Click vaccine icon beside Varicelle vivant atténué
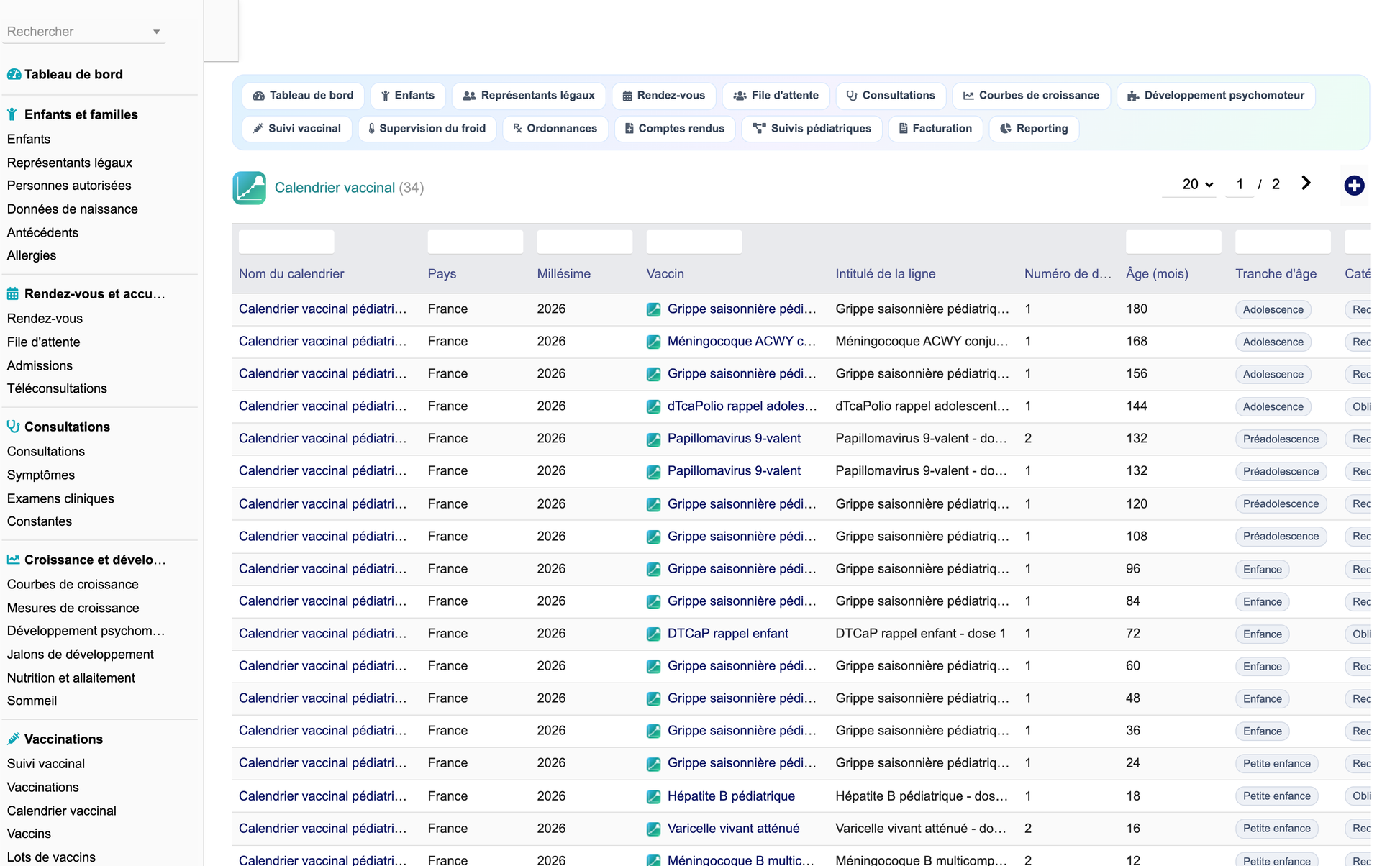Viewport: 1400px width, 866px height. point(653,829)
